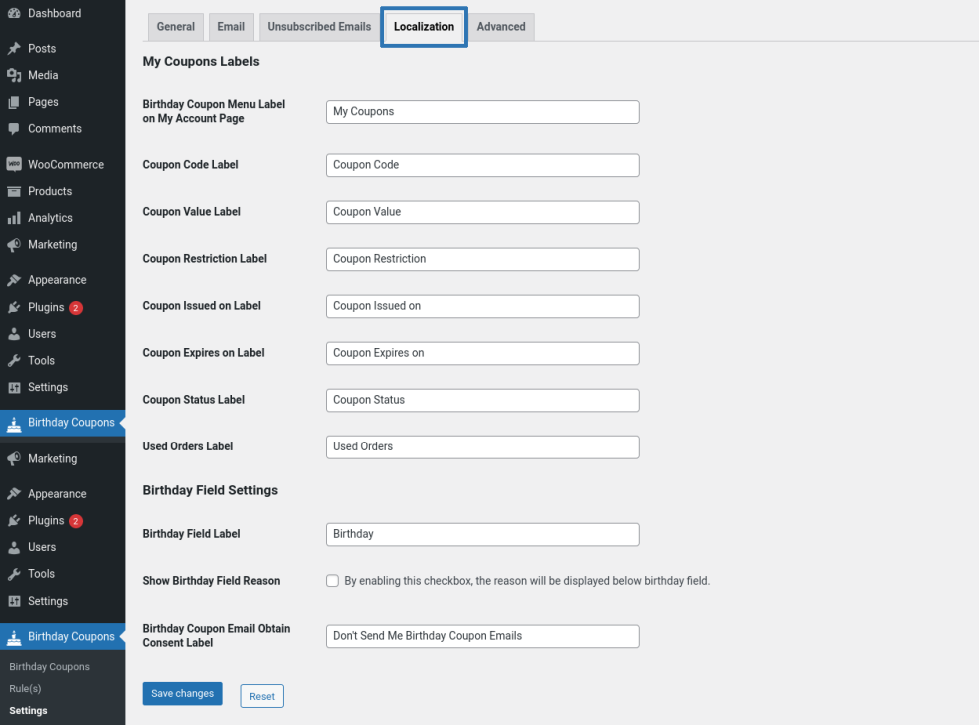979x725 pixels.
Task: Focus the Birthday Field Label text box
Action: (482, 534)
